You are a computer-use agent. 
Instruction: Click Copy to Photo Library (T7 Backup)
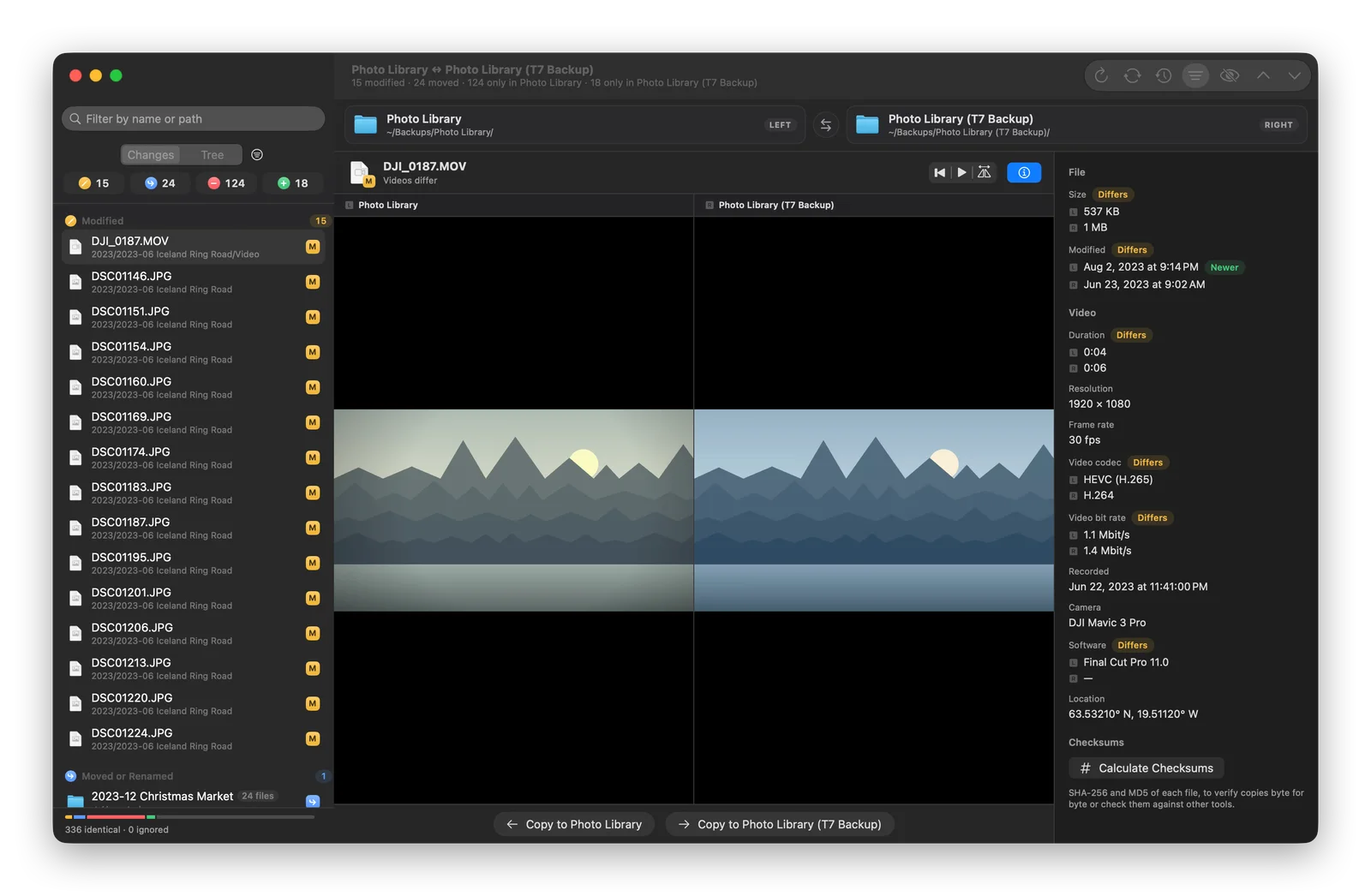click(780, 824)
